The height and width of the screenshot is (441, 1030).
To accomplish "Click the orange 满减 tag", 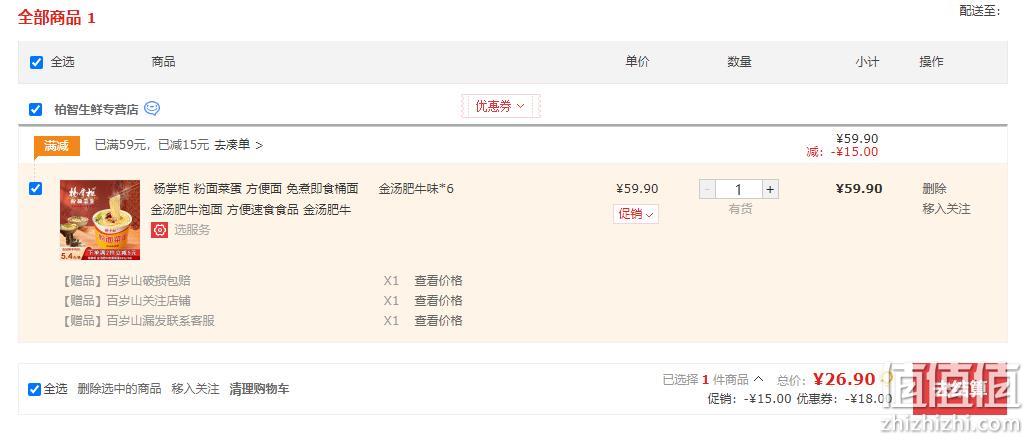I will [x=56, y=146].
